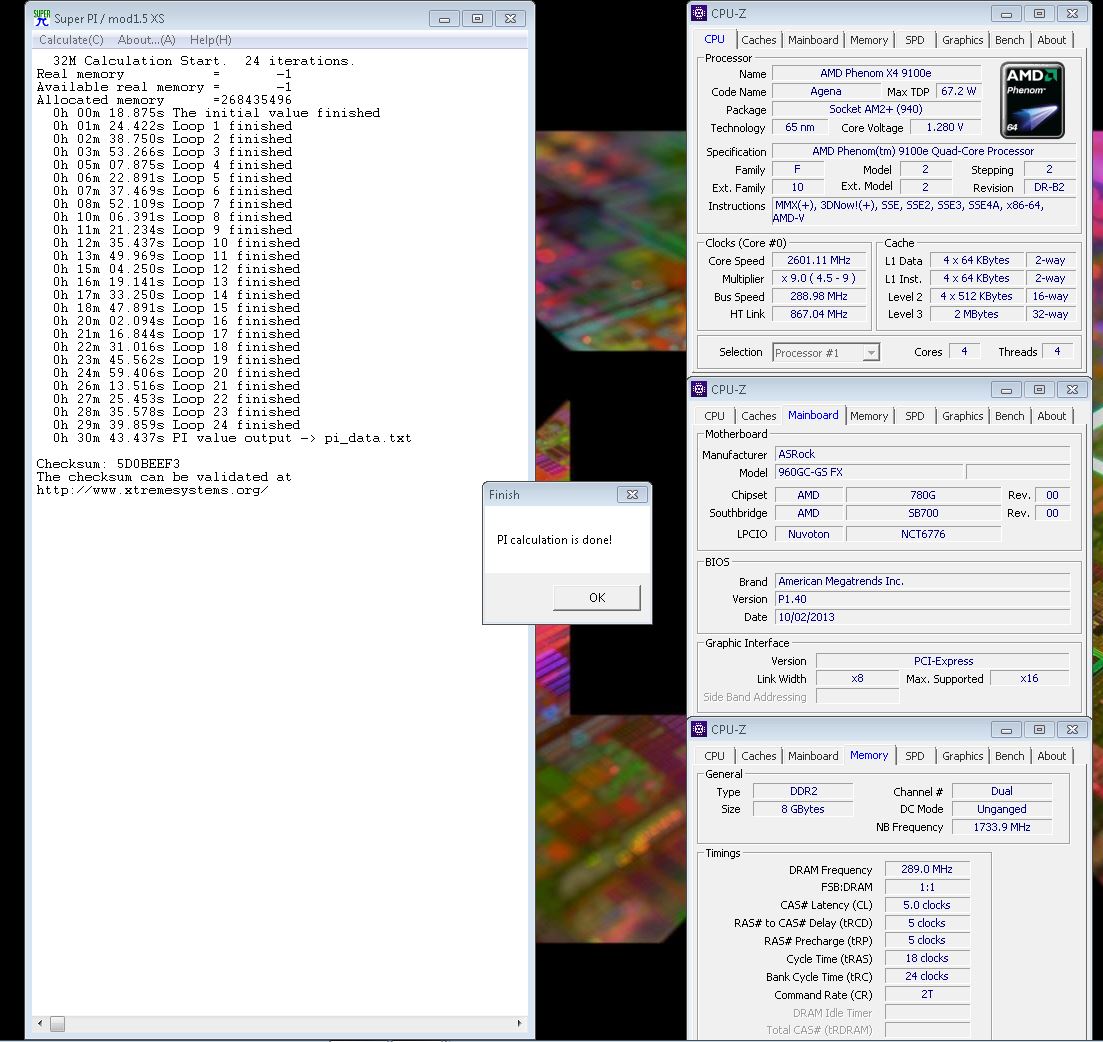This screenshot has width=1103, height=1042.
Task: Maximize the Super PI window
Action: coord(477,18)
